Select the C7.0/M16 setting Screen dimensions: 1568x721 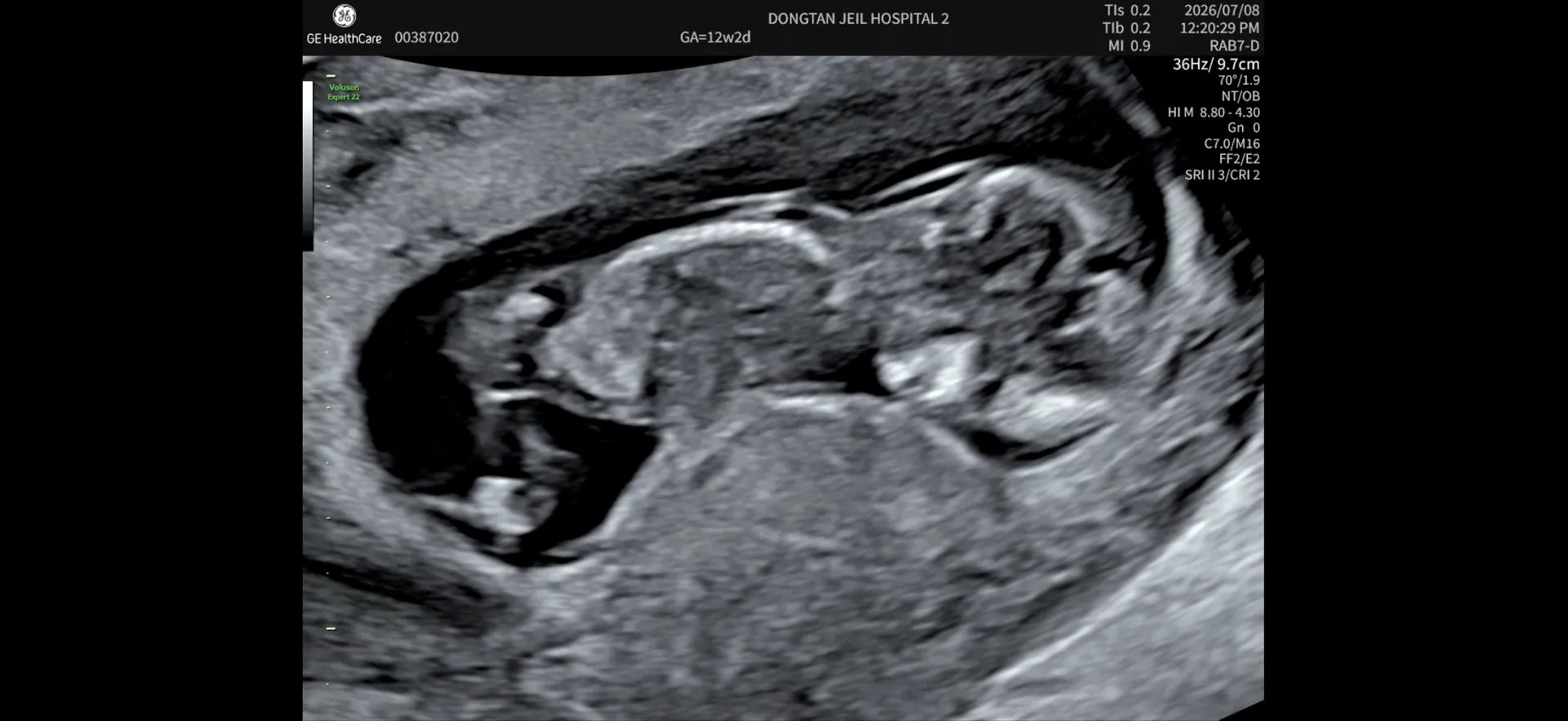1232,144
